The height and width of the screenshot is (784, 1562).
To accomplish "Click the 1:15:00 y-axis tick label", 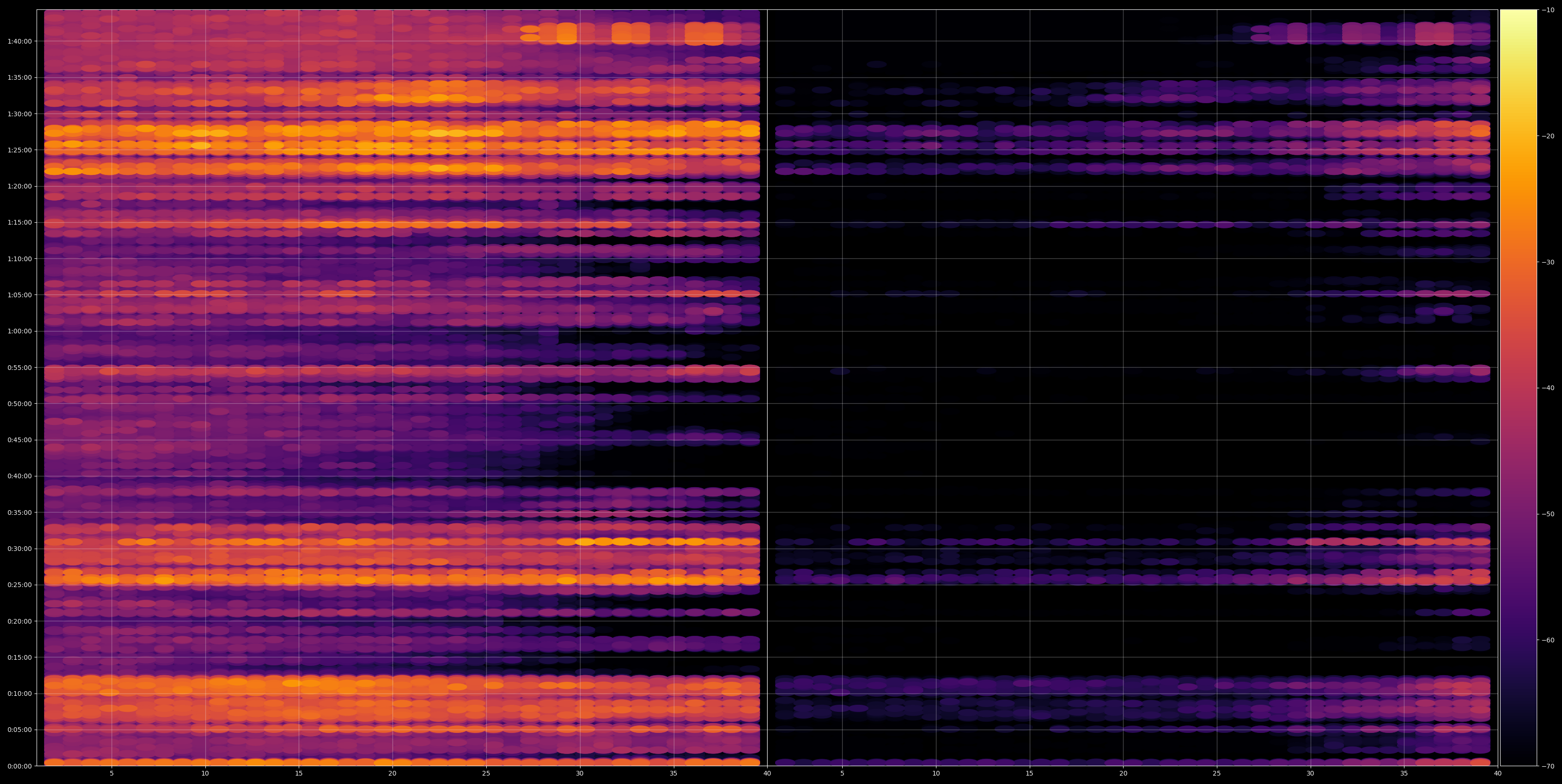I will (x=19, y=223).
